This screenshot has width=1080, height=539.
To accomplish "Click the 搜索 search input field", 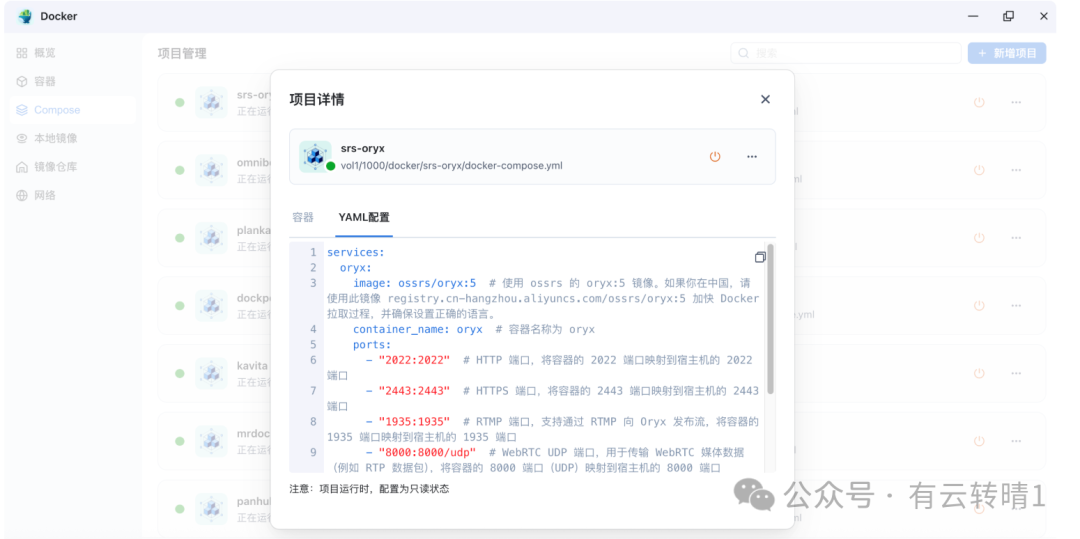I will 846,53.
